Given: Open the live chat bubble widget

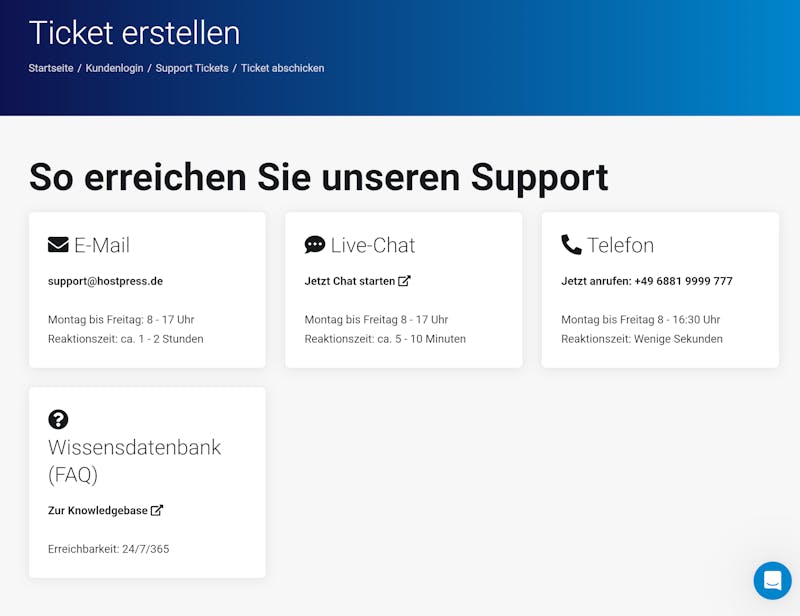Looking at the screenshot, I should click(x=772, y=581).
